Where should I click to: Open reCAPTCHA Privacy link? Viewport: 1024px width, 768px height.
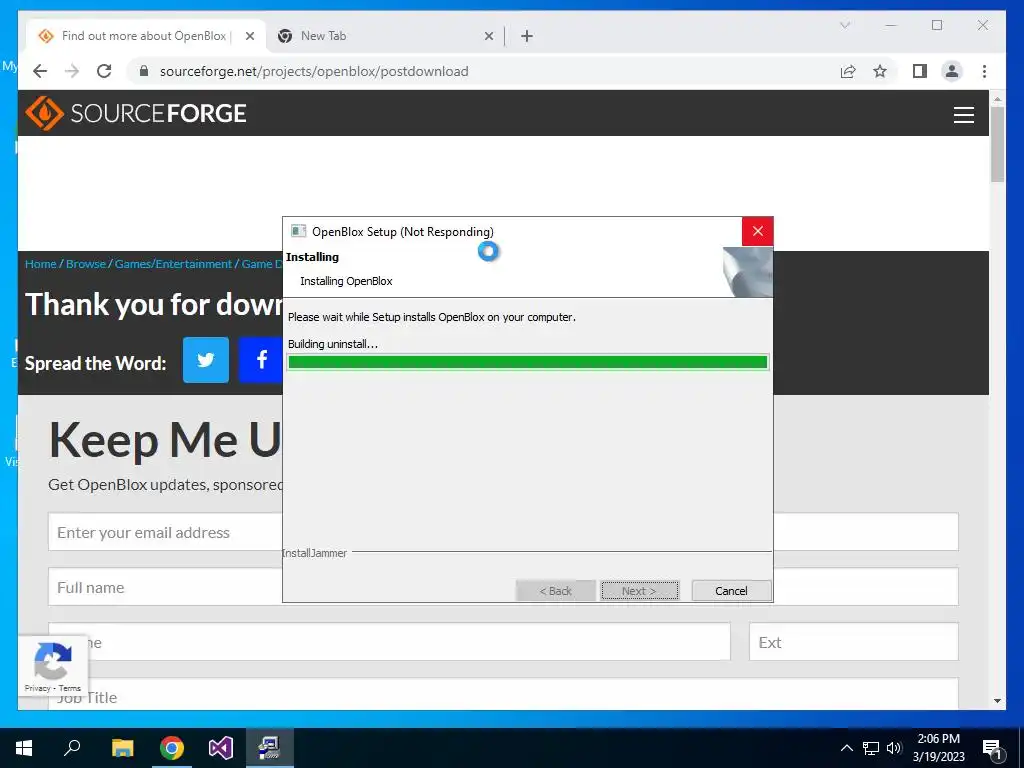pos(37,688)
